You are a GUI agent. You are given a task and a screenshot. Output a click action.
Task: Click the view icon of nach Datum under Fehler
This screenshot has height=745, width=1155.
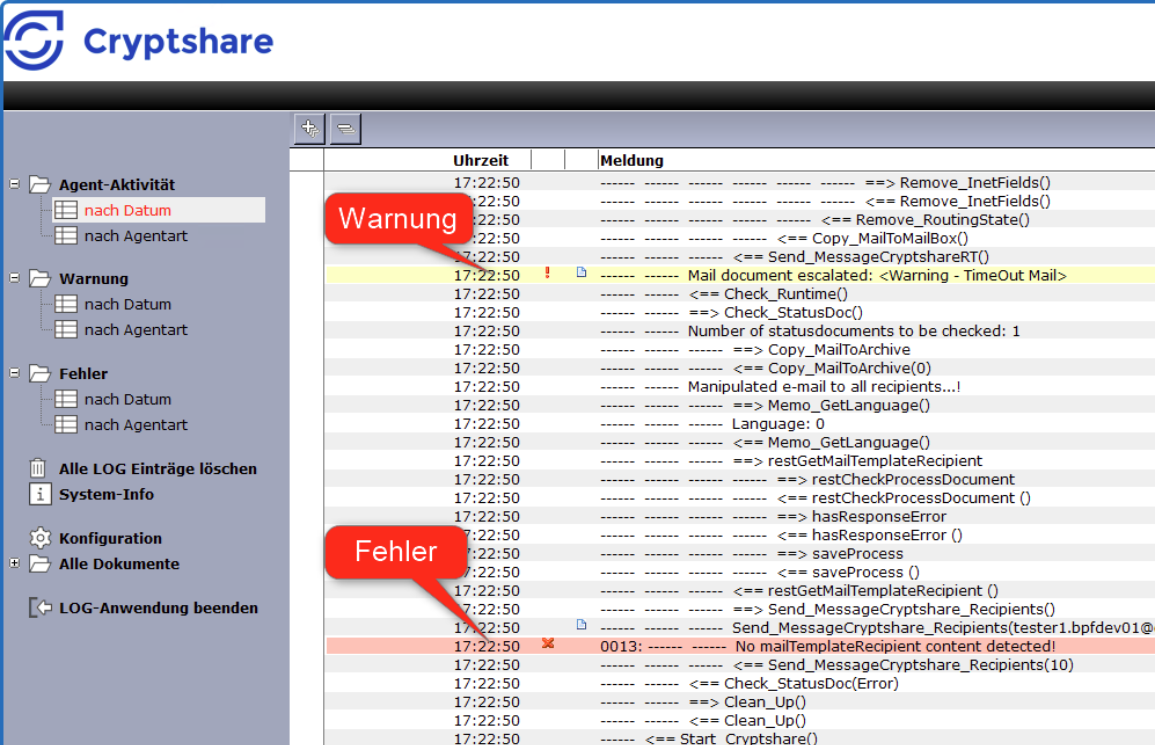(x=66, y=399)
